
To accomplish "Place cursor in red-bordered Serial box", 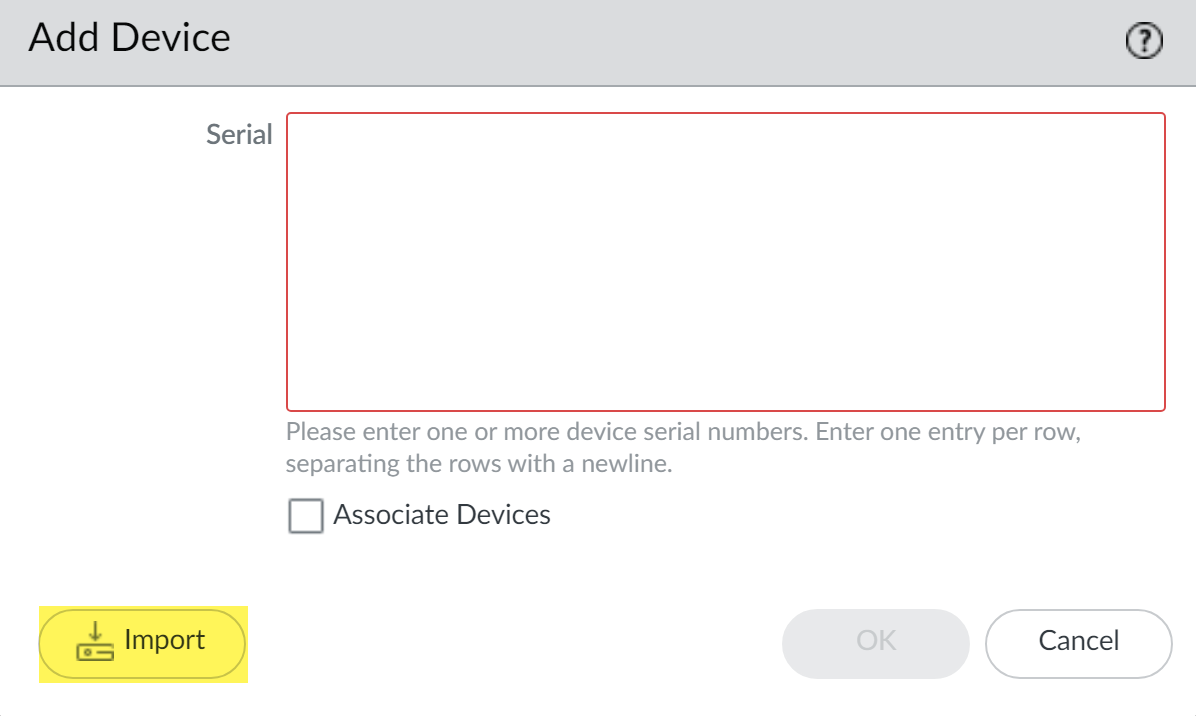I will click(x=726, y=262).
